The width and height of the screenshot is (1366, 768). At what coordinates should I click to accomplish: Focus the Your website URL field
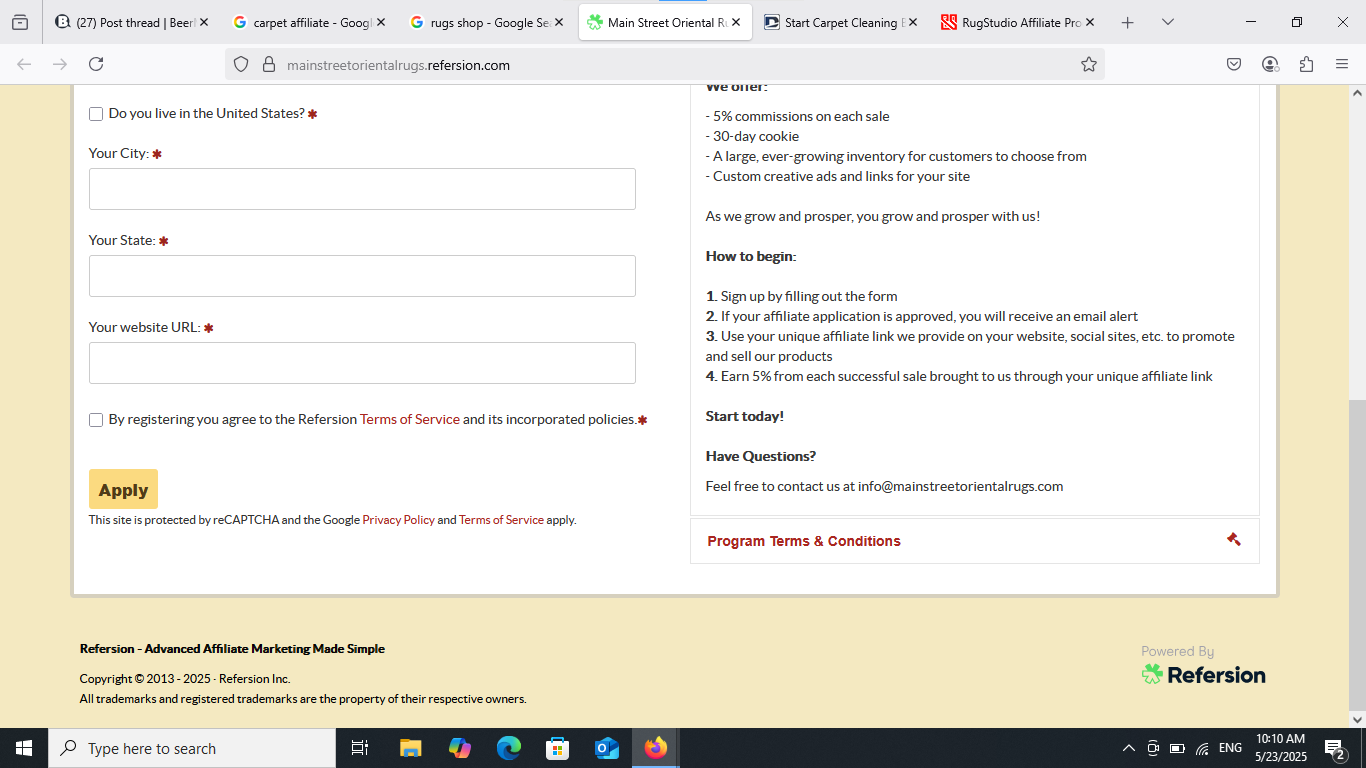(362, 363)
